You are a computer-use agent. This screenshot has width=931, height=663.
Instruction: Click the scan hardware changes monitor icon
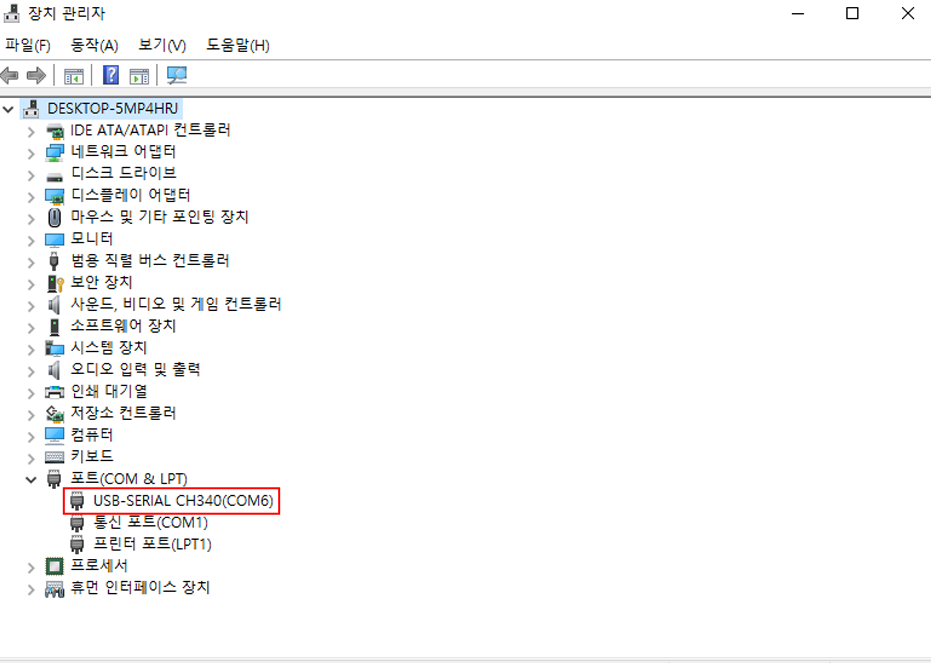[177, 75]
